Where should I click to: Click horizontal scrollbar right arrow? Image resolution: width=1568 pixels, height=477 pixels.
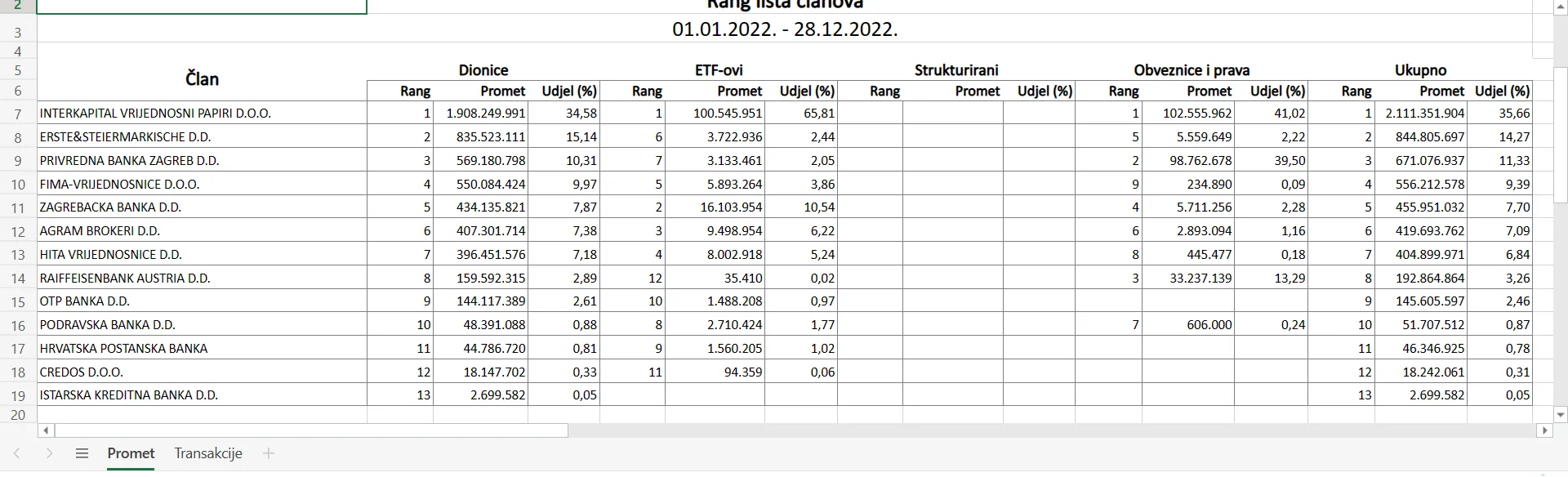tap(1543, 430)
